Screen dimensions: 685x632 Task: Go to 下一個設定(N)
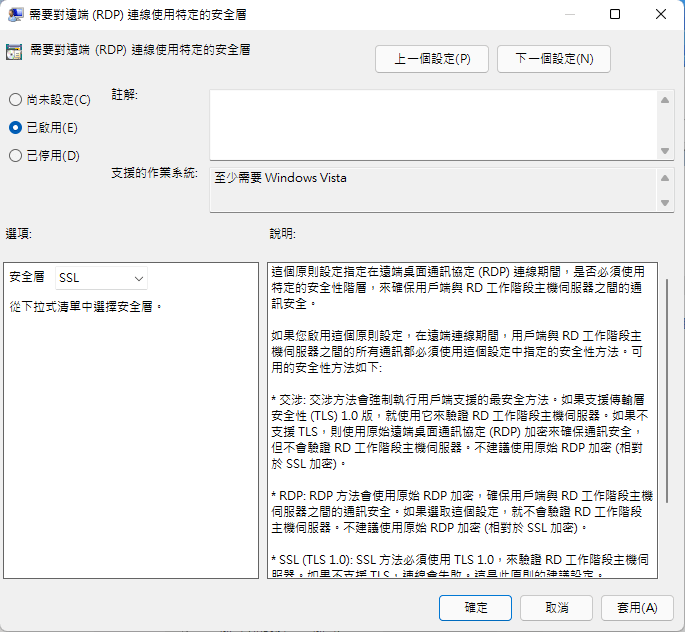[553, 60]
